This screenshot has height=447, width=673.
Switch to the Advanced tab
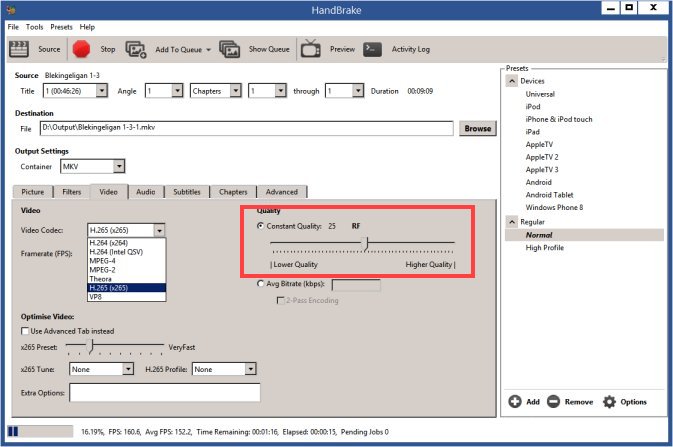tap(282, 192)
